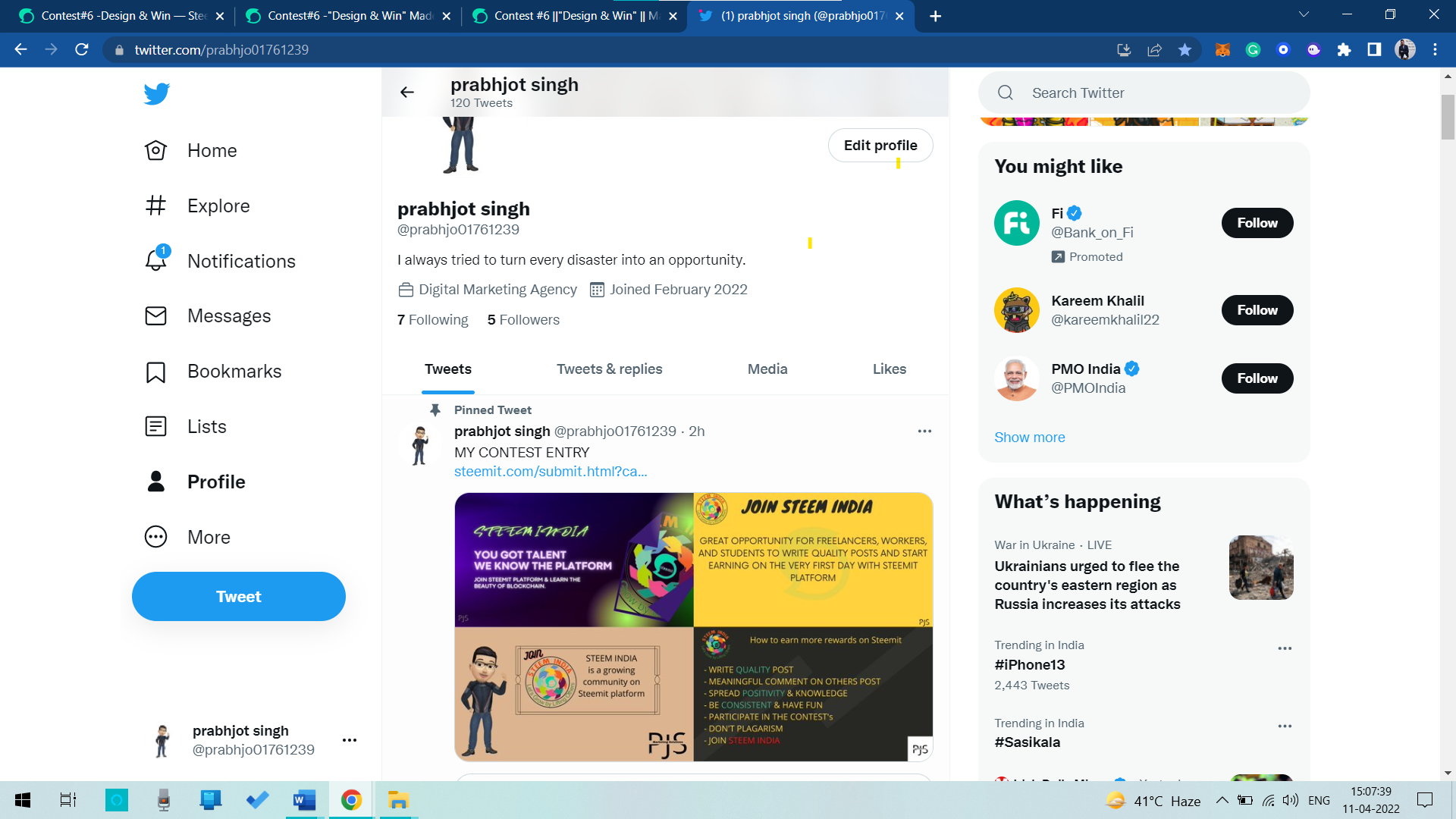Show hidden system tray icons
The height and width of the screenshot is (819, 1456).
click(x=1222, y=800)
